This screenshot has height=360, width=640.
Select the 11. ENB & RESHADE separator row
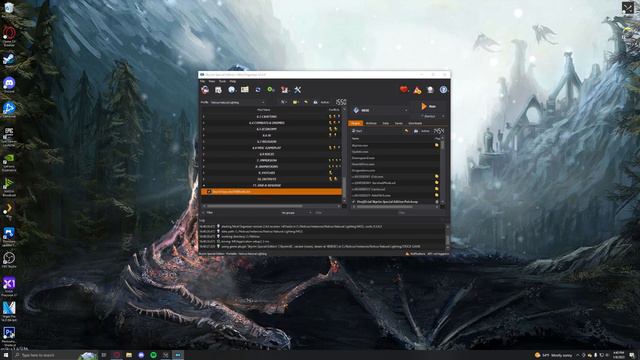[271, 185]
